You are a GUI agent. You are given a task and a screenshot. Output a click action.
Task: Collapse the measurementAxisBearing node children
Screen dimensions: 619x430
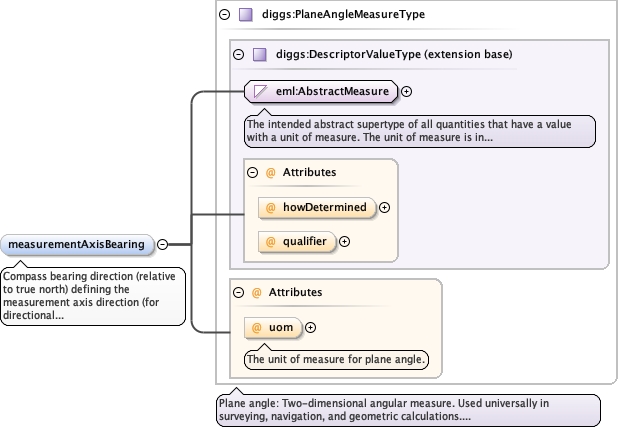[162, 244]
